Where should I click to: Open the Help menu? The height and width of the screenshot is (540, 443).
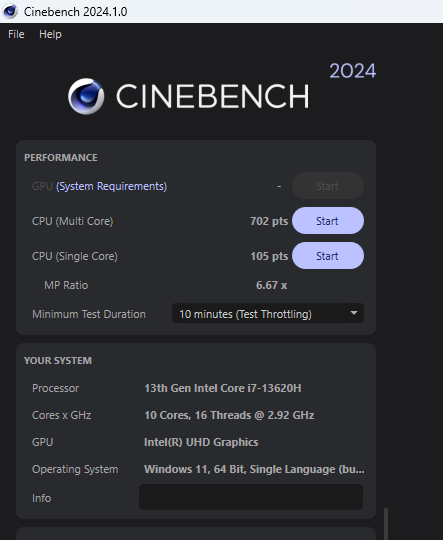pos(50,34)
